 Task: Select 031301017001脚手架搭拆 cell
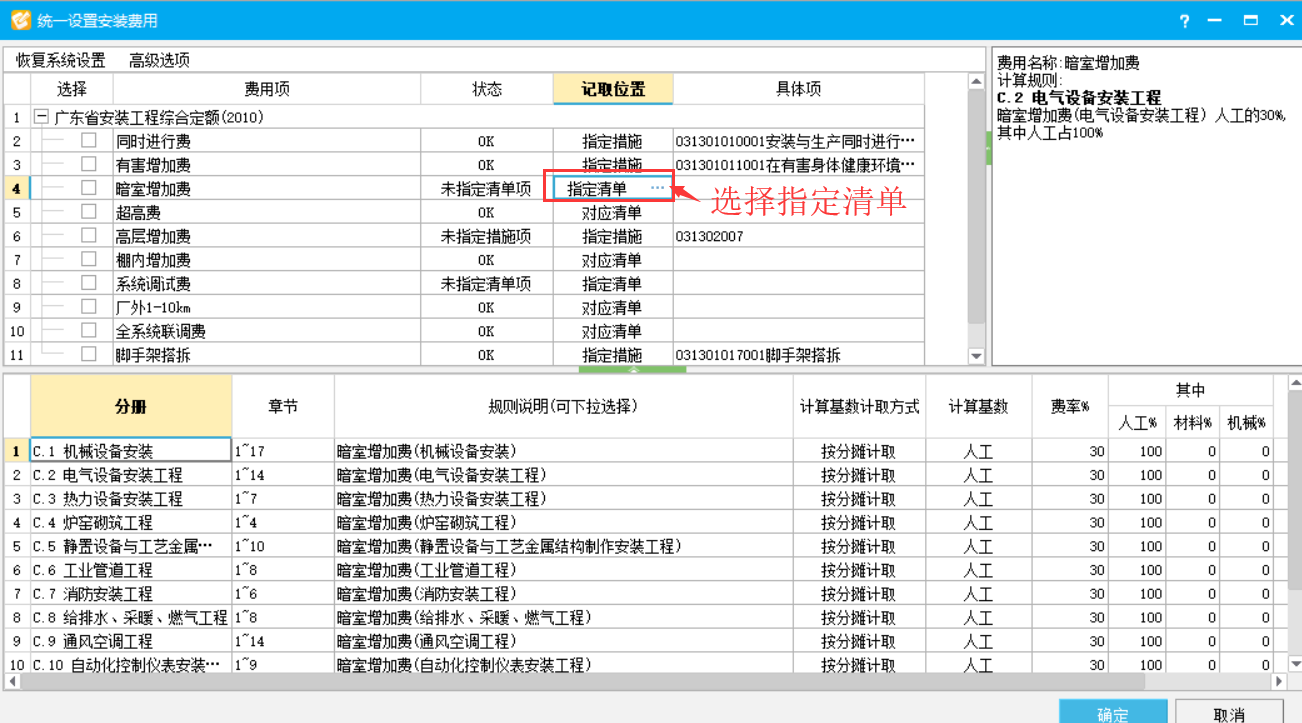pyautogui.click(x=799, y=355)
